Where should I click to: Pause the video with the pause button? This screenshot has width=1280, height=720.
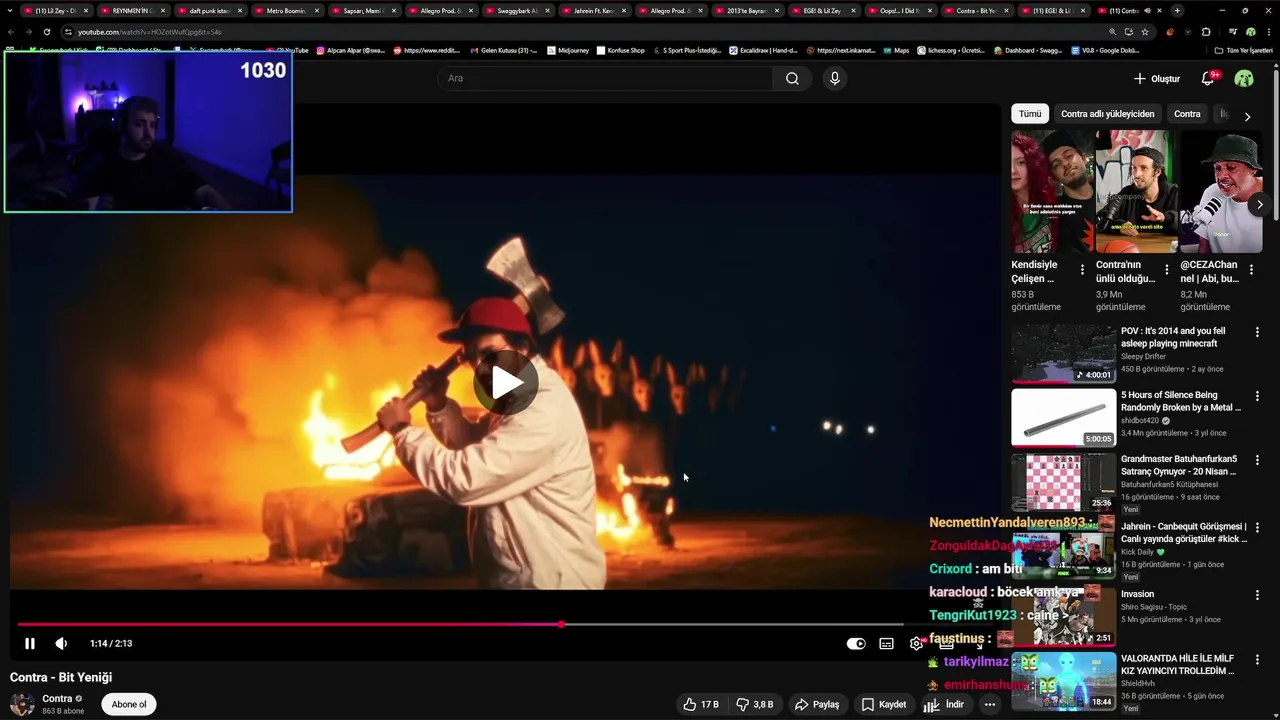tap(29, 644)
